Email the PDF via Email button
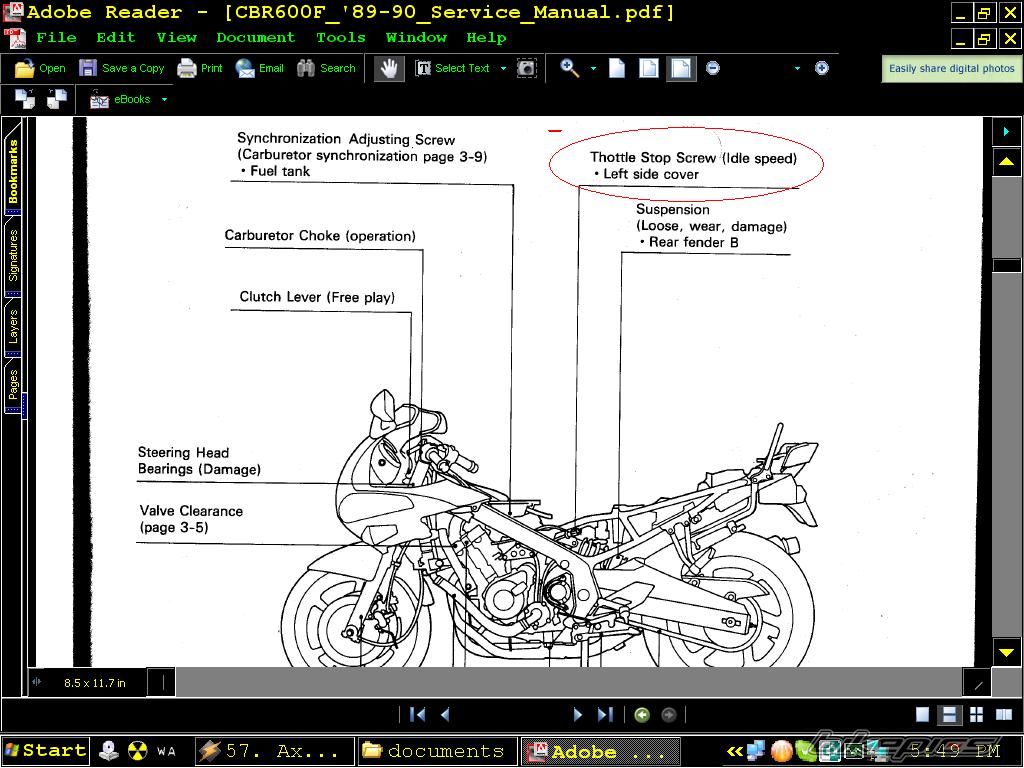 259,68
